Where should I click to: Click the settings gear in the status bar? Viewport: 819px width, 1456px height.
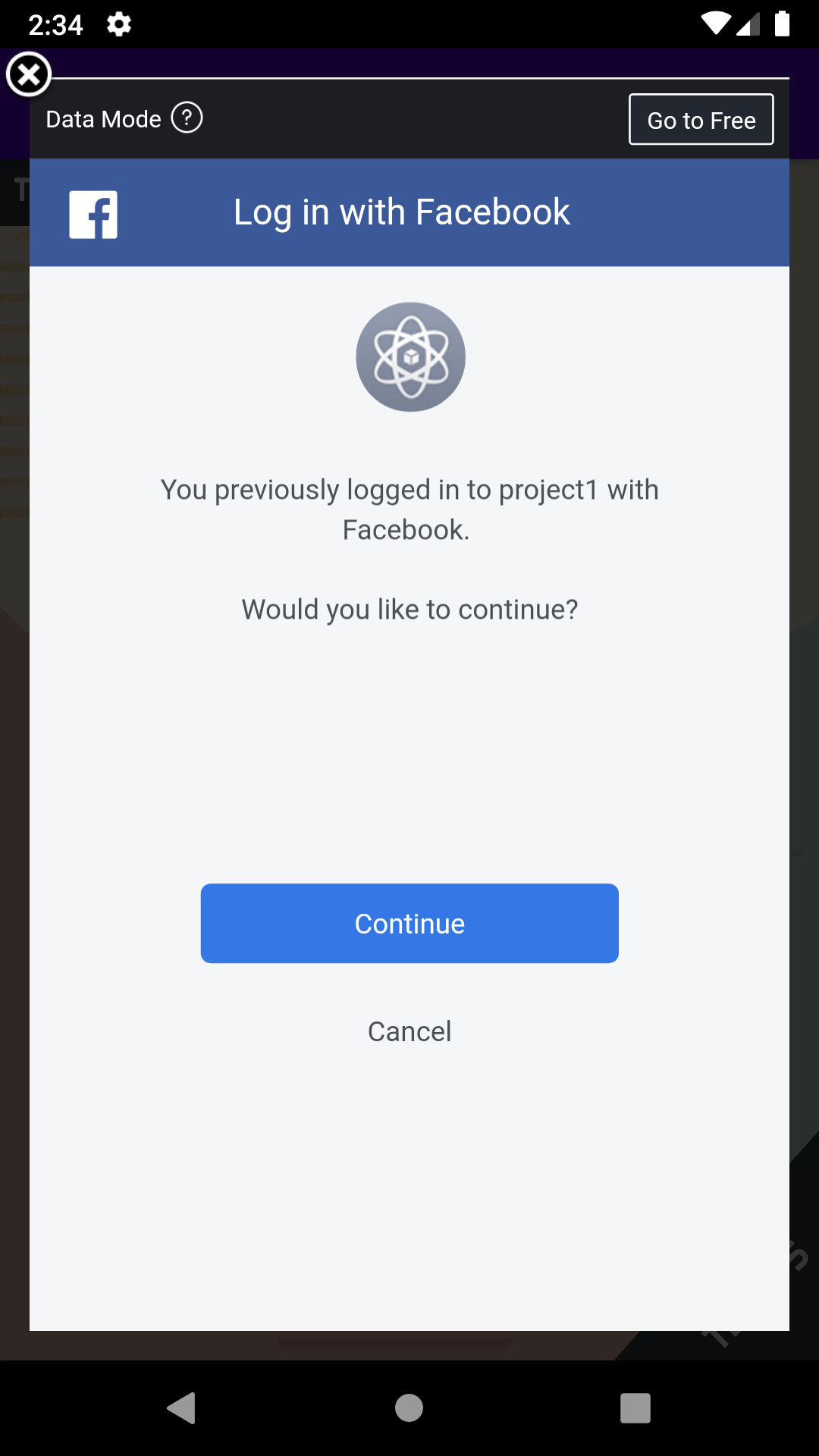tap(119, 24)
